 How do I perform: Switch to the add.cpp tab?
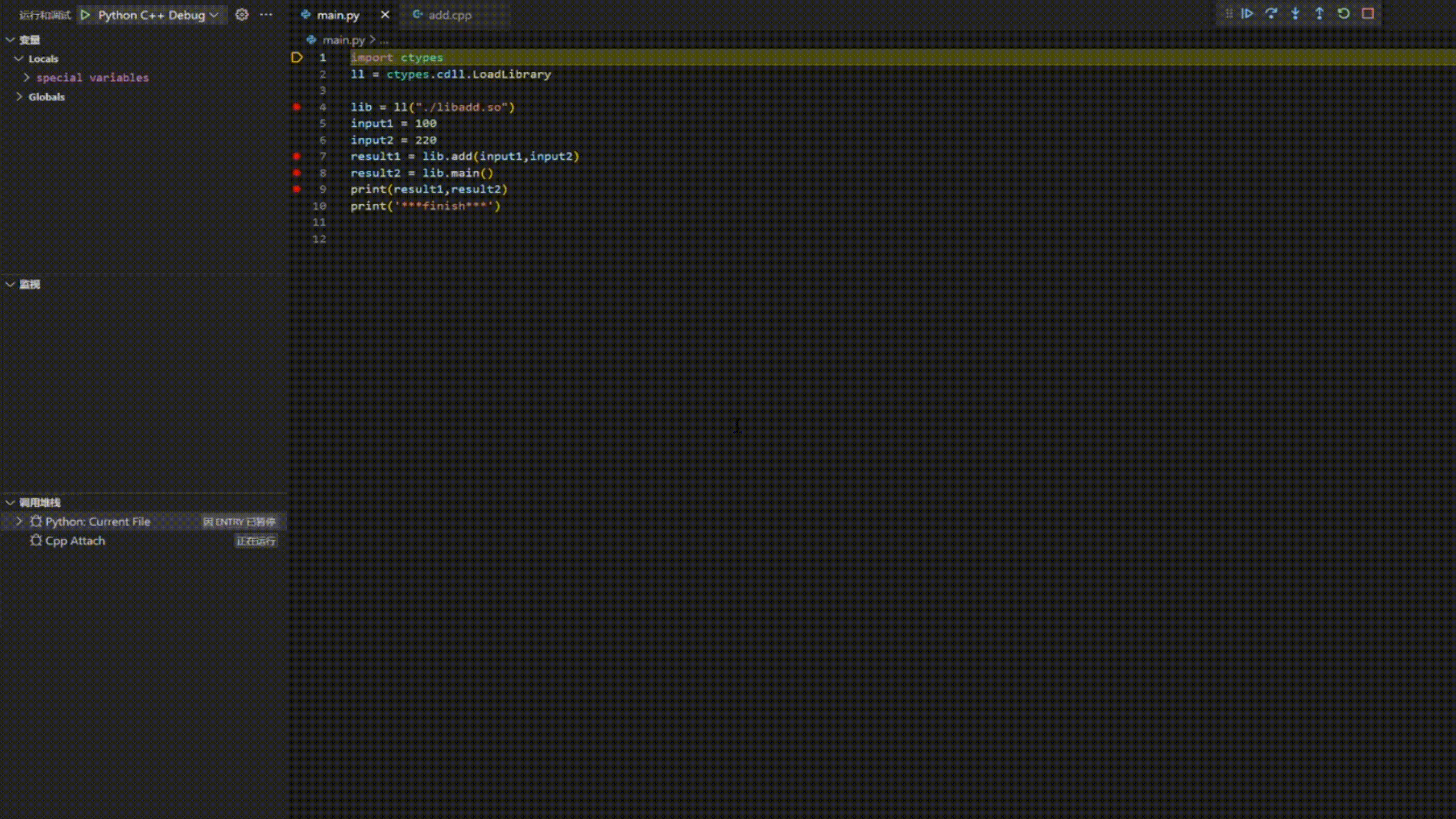coord(449,15)
